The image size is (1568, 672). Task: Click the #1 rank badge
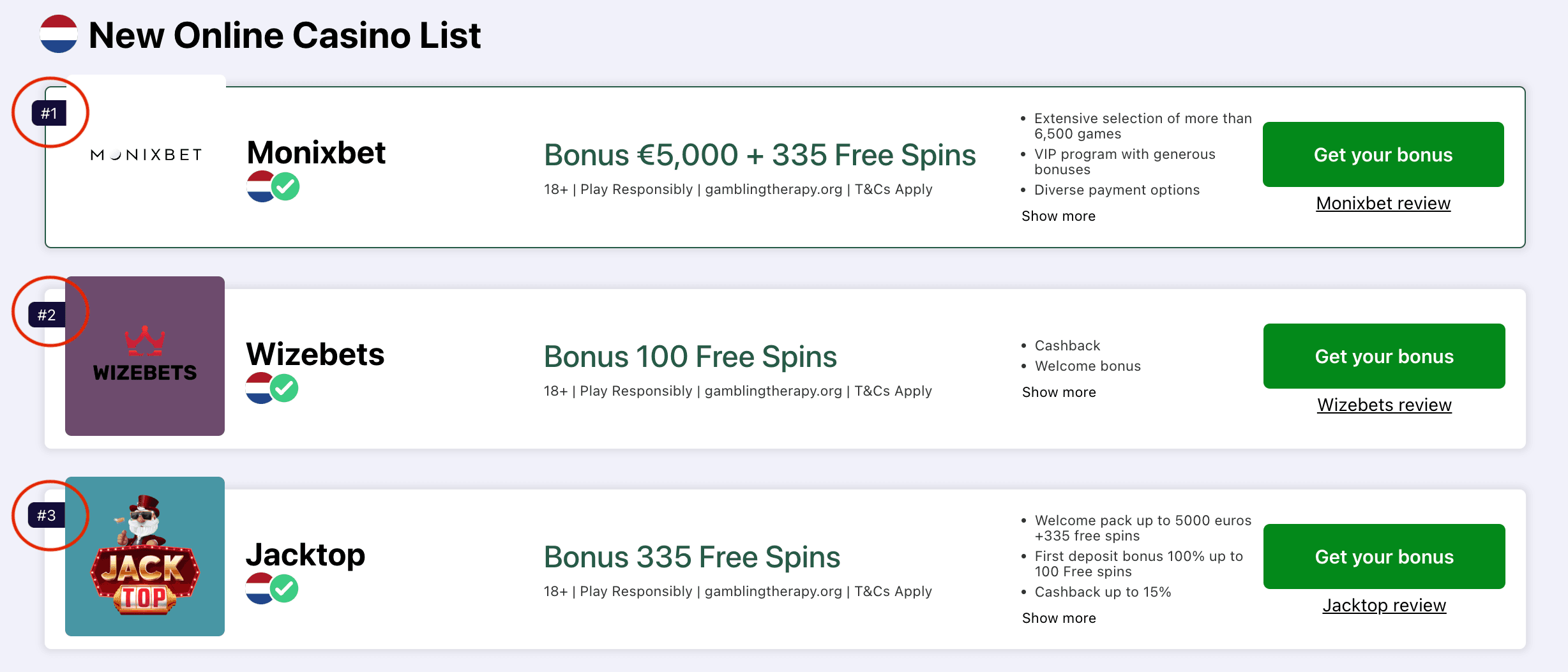click(49, 114)
